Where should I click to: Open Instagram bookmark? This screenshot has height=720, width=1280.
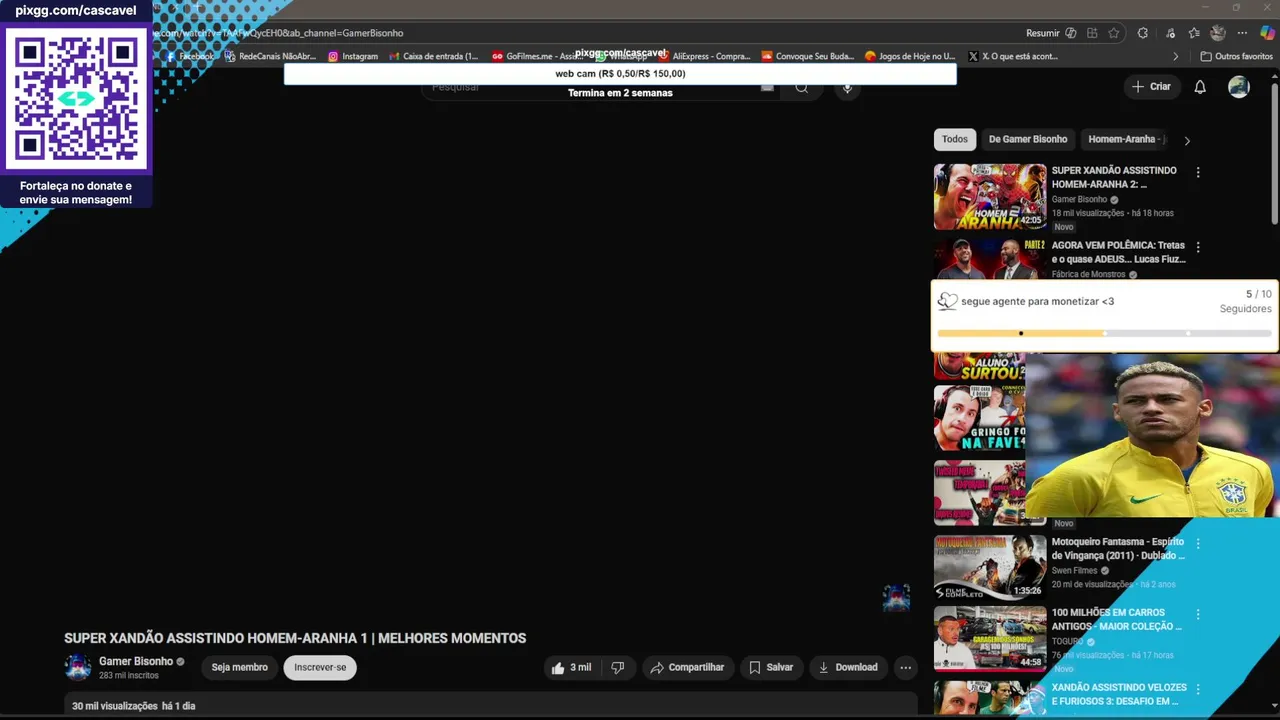point(353,56)
